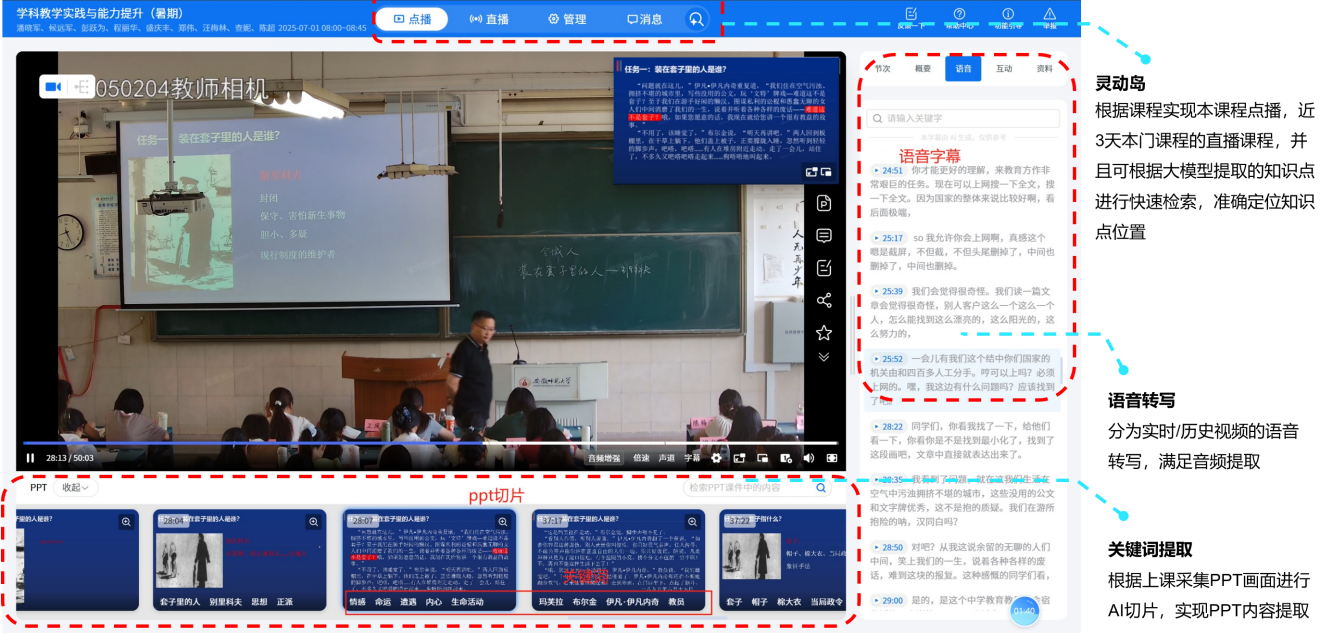1320x635 pixels.
Task: Click the 举报 report warning icon
Action: (x=1050, y=16)
